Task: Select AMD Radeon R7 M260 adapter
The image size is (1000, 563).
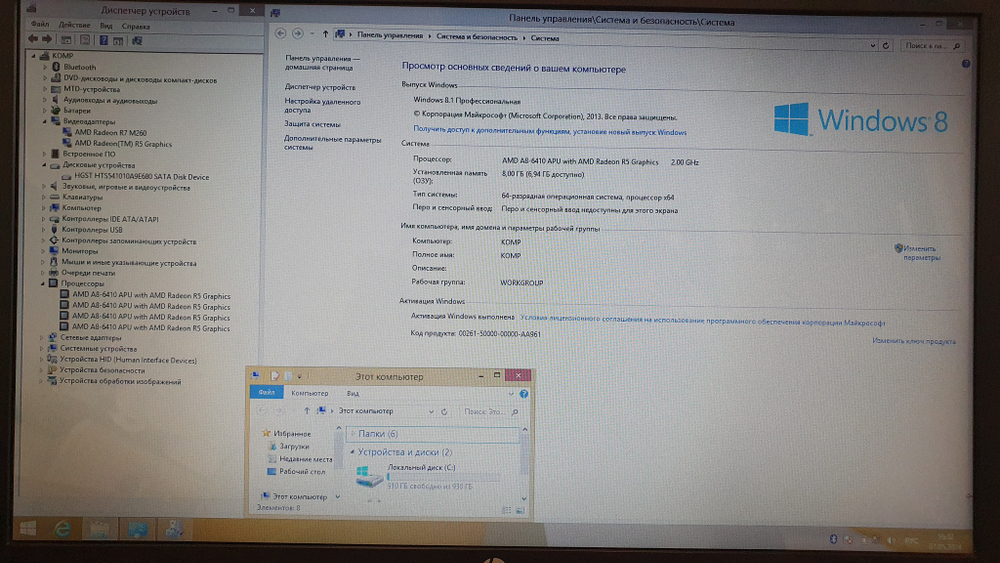Action: (110, 133)
